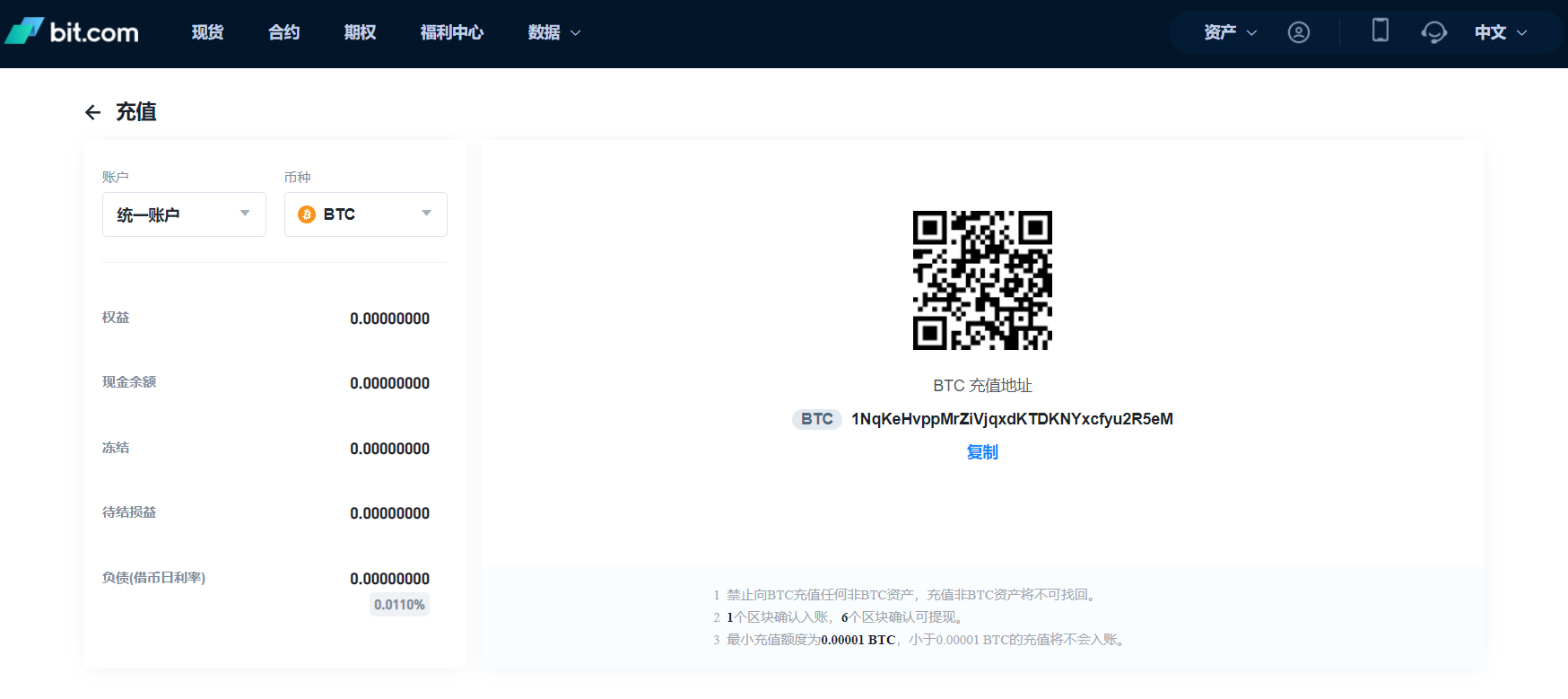Open the 福利中心 menu
Image resolution: width=1568 pixels, height=699 pixels.
[451, 32]
